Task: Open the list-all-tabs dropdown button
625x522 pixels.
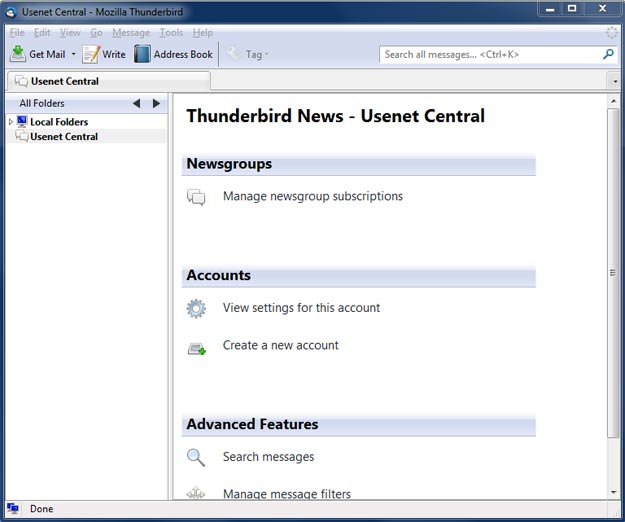Action: 615,82
